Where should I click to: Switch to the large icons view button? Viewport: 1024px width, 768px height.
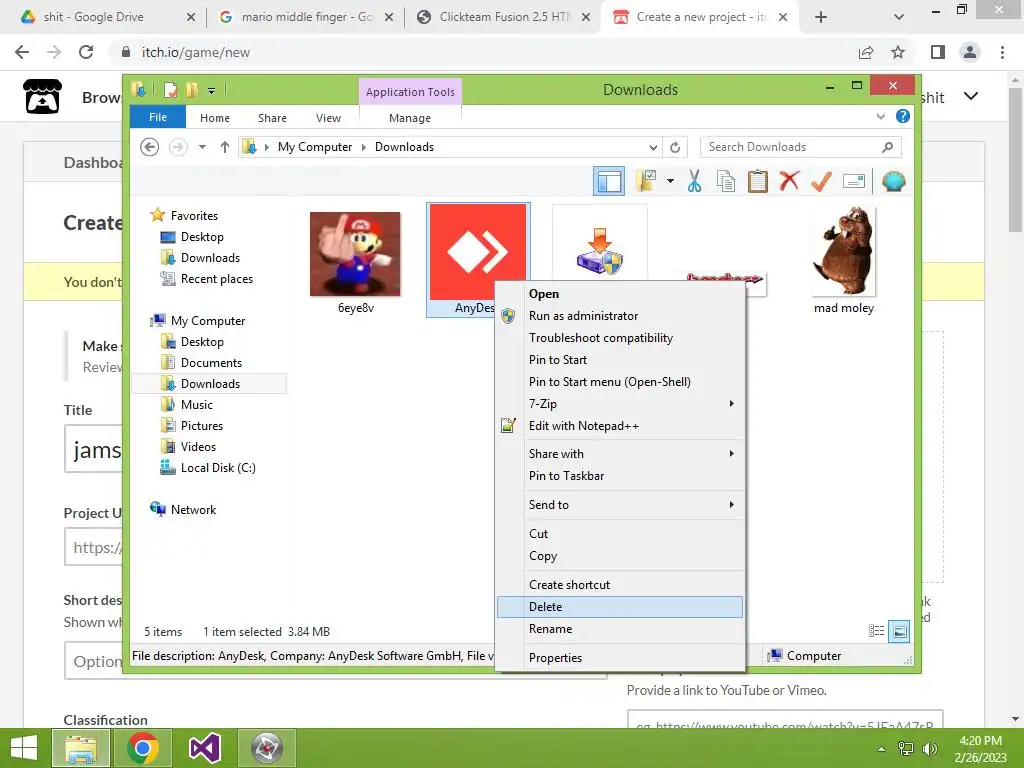coord(899,631)
